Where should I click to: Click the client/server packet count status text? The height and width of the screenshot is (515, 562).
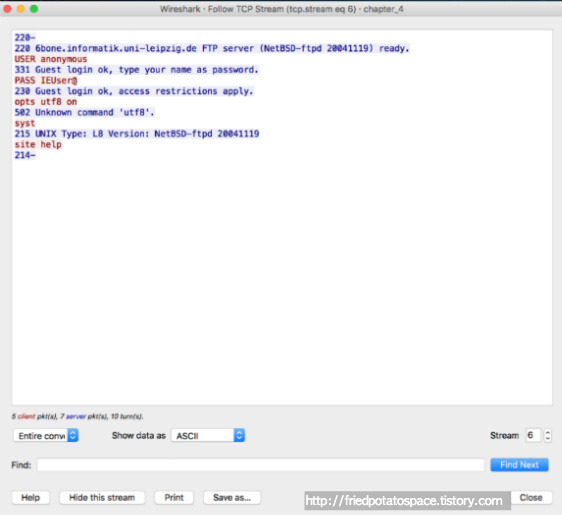[x=77, y=416]
